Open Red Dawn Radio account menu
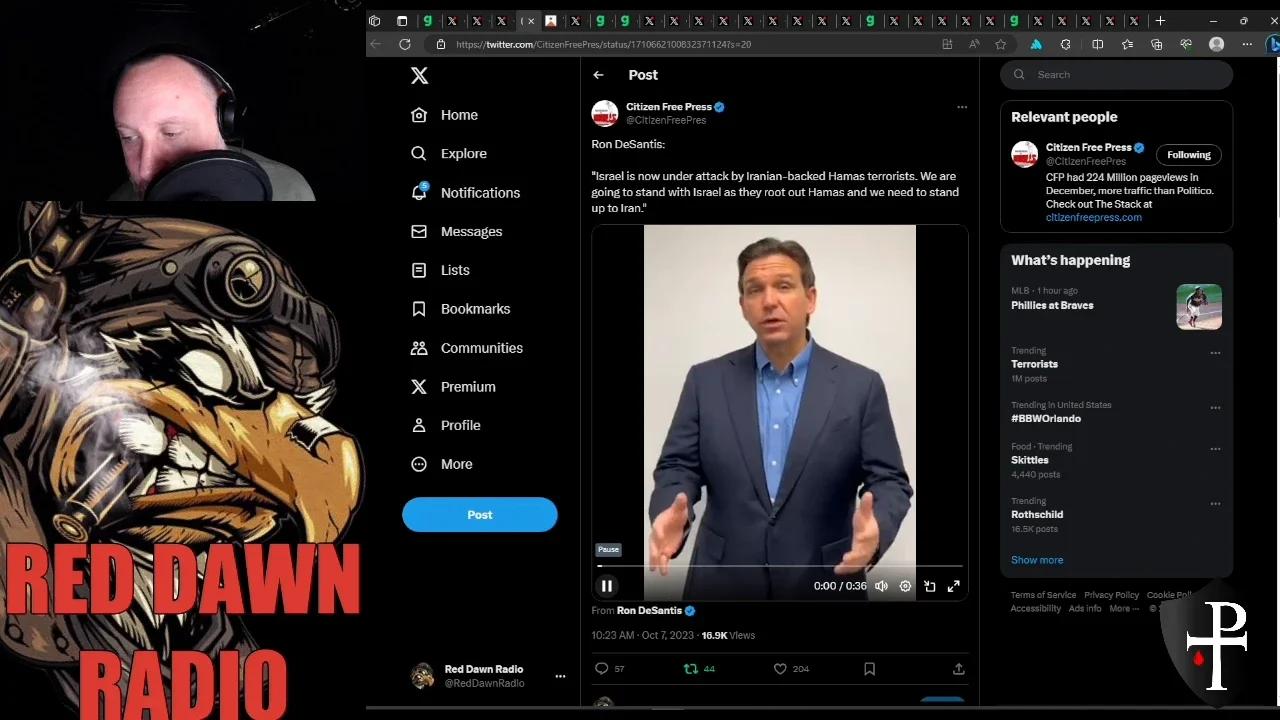Image resolution: width=1280 pixels, height=720 pixels. pyautogui.click(x=560, y=676)
